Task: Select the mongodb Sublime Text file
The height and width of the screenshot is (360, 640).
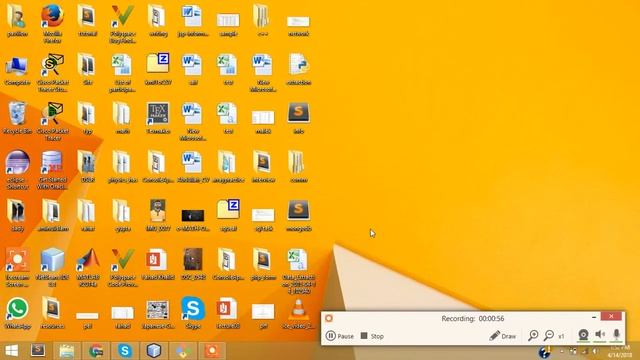Action: pyautogui.click(x=298, y=216)
